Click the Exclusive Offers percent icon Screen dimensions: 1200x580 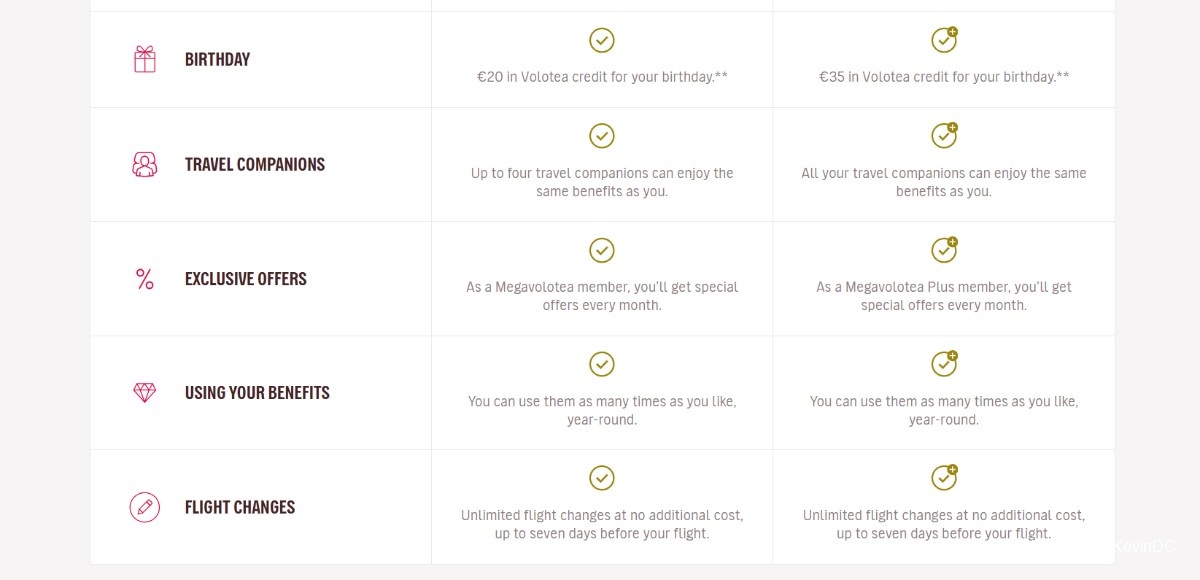click(145, 279)
